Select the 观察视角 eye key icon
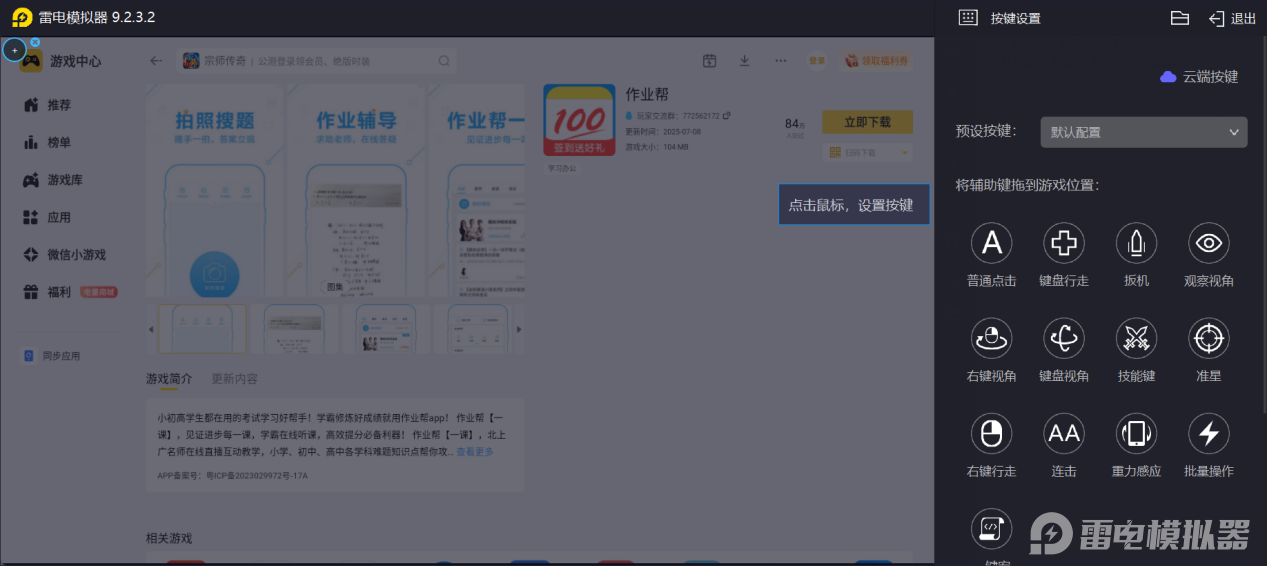The height and width of the screenshot is (566, 1267). [1208, 243]
